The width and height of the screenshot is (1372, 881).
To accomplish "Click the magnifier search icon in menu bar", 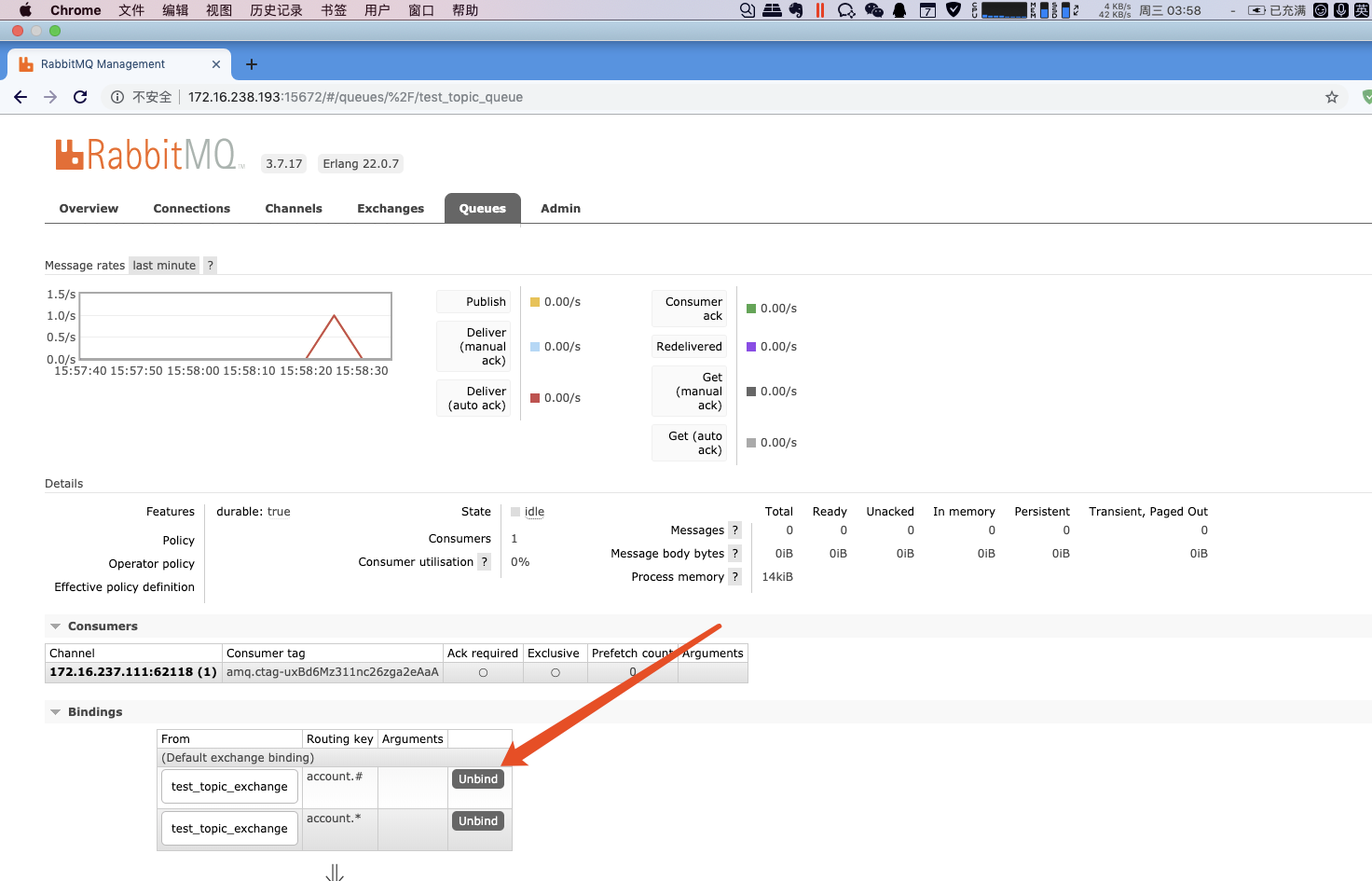I will (748, 10).
